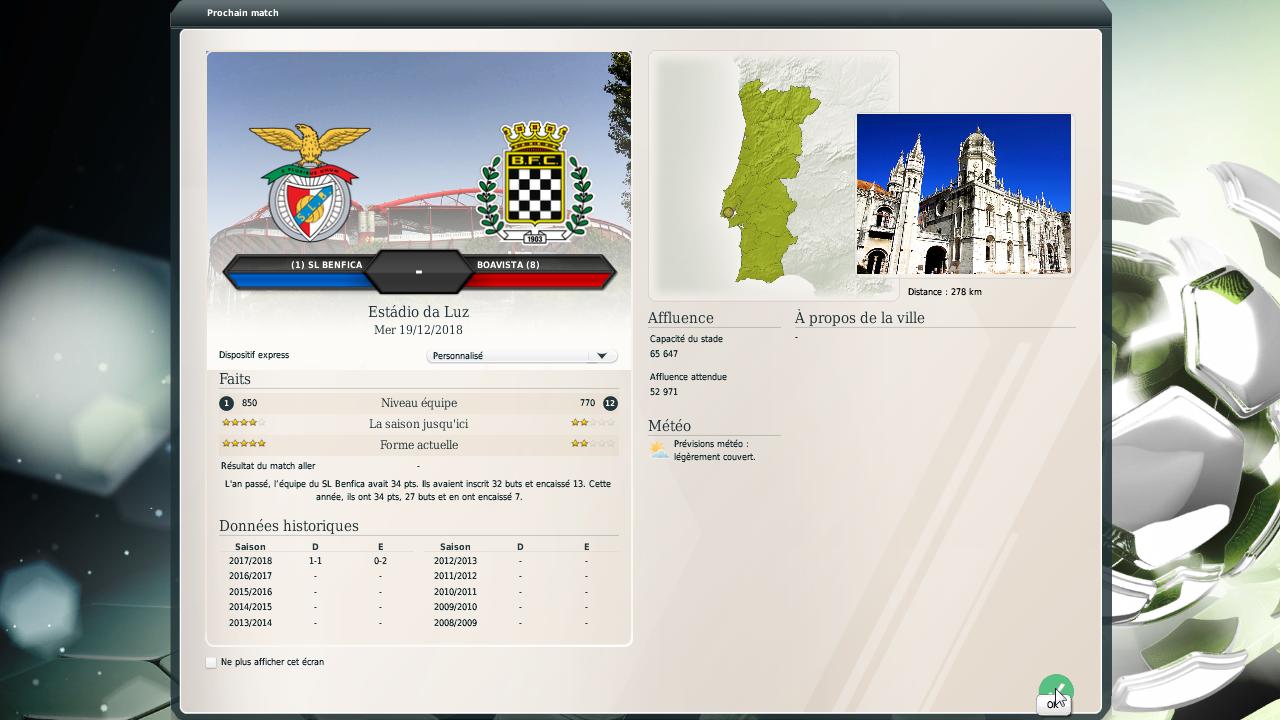Click Boavista's rank 12 badge

click(610, 403)
